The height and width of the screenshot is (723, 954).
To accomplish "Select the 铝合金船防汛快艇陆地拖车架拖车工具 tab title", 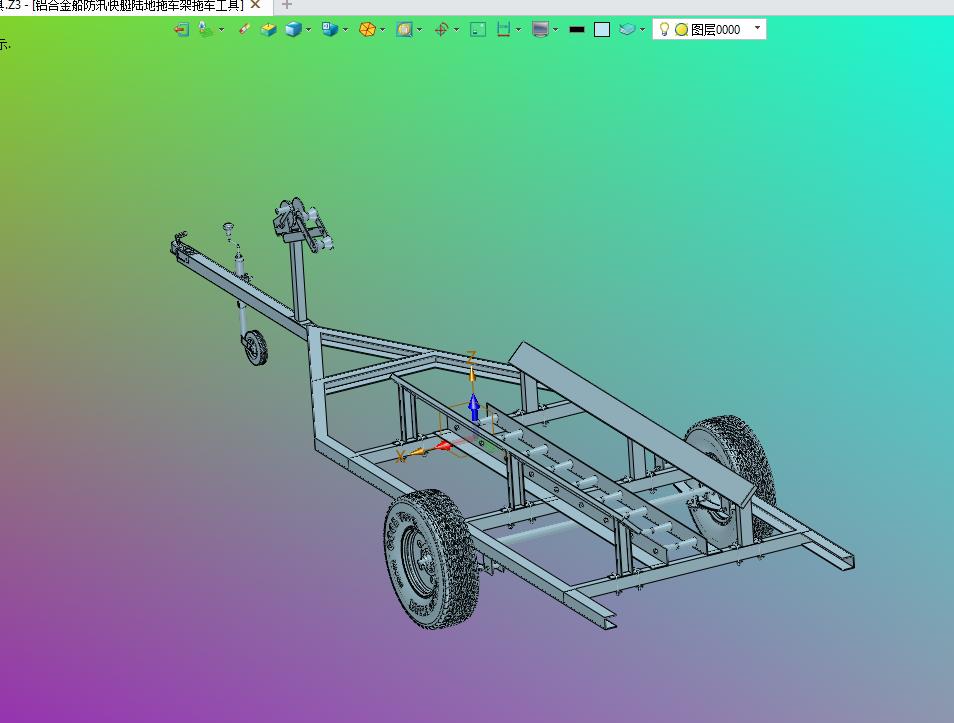I will pos(138,5).
